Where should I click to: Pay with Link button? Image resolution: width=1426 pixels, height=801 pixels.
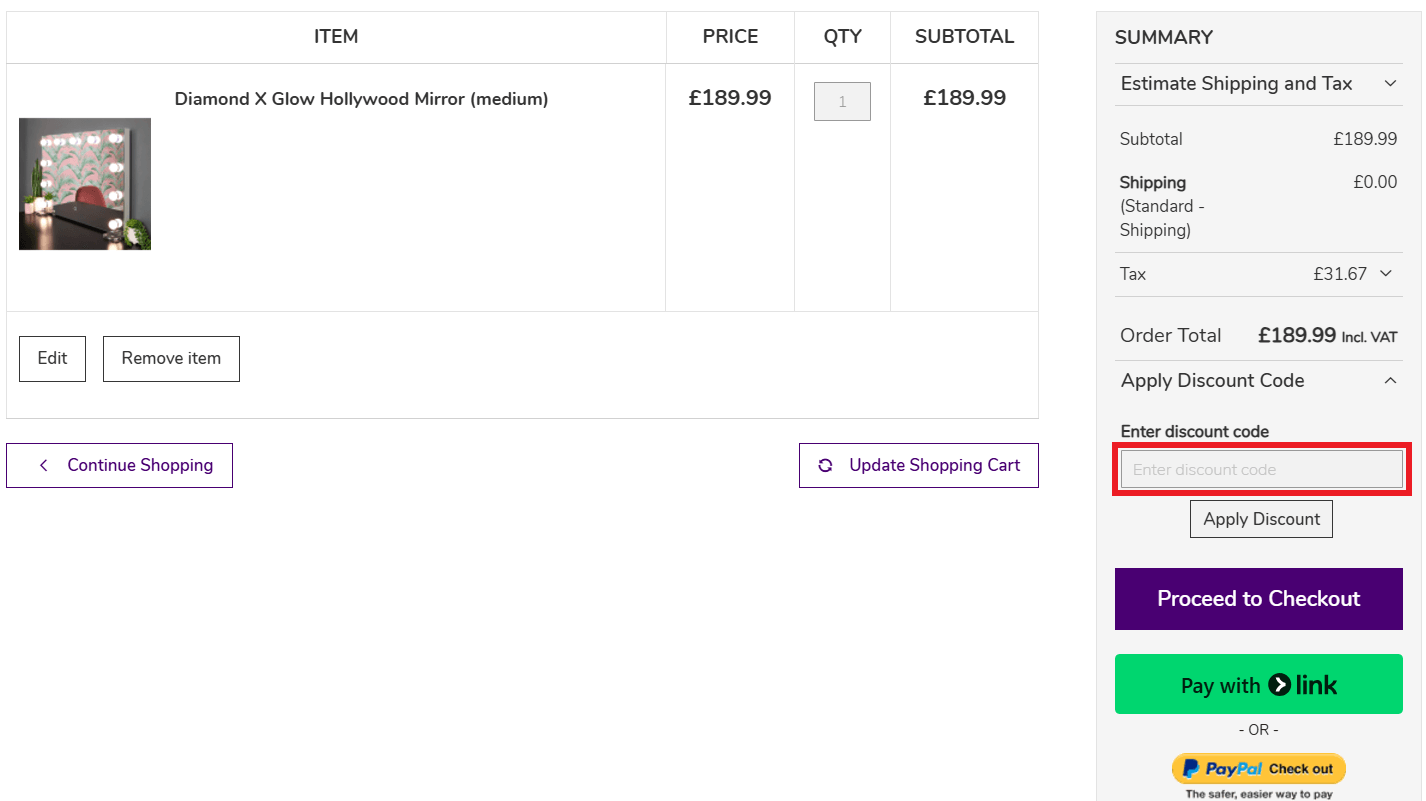coord(1259,684)
